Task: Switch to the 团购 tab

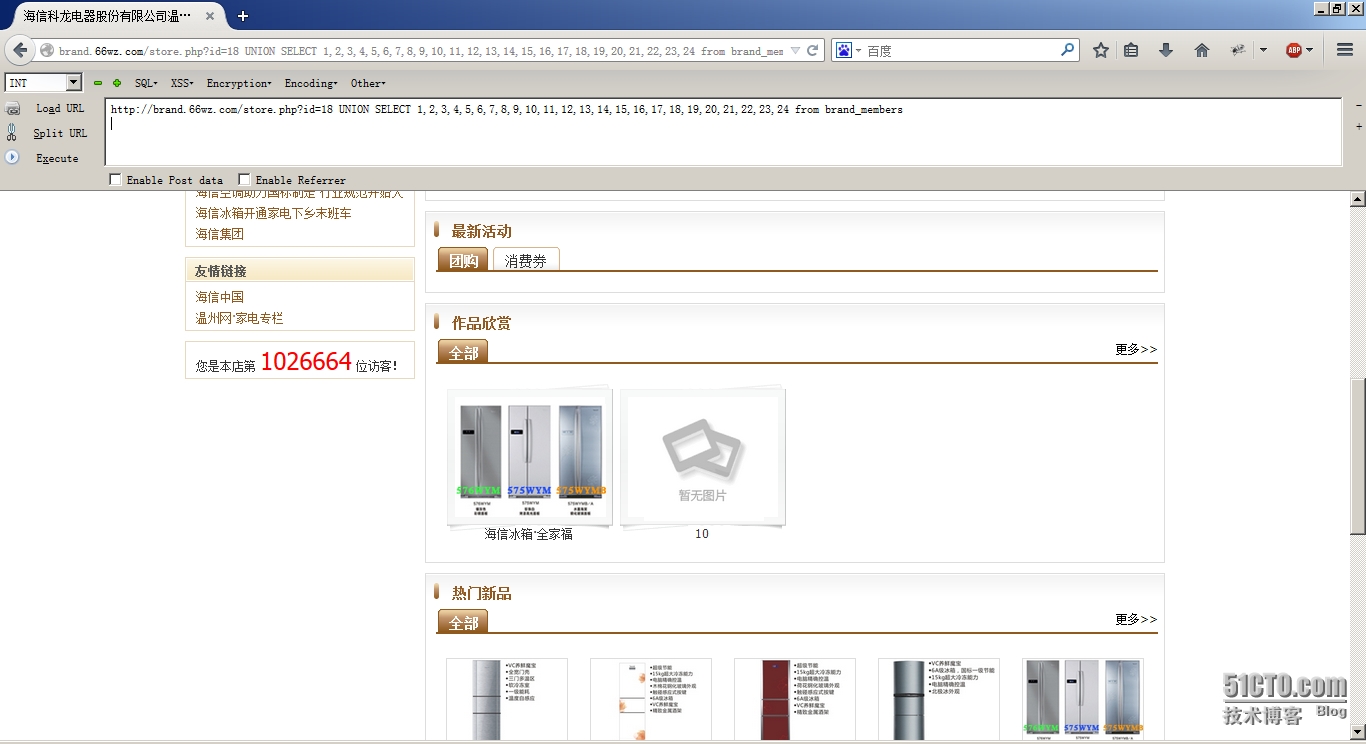Action: 463,260
